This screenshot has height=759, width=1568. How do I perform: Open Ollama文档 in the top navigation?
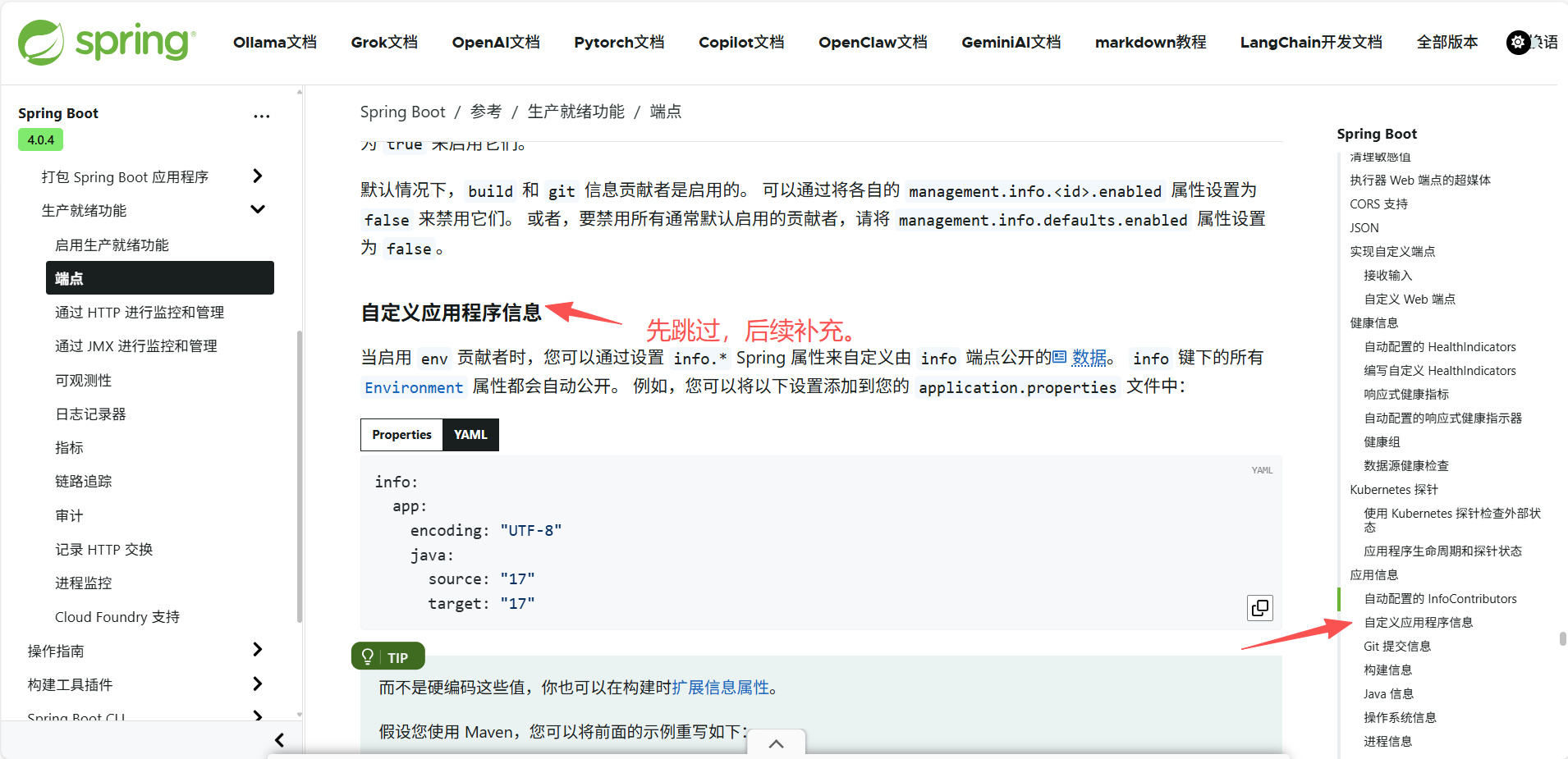pyautogui.click(x=275, y=42)
